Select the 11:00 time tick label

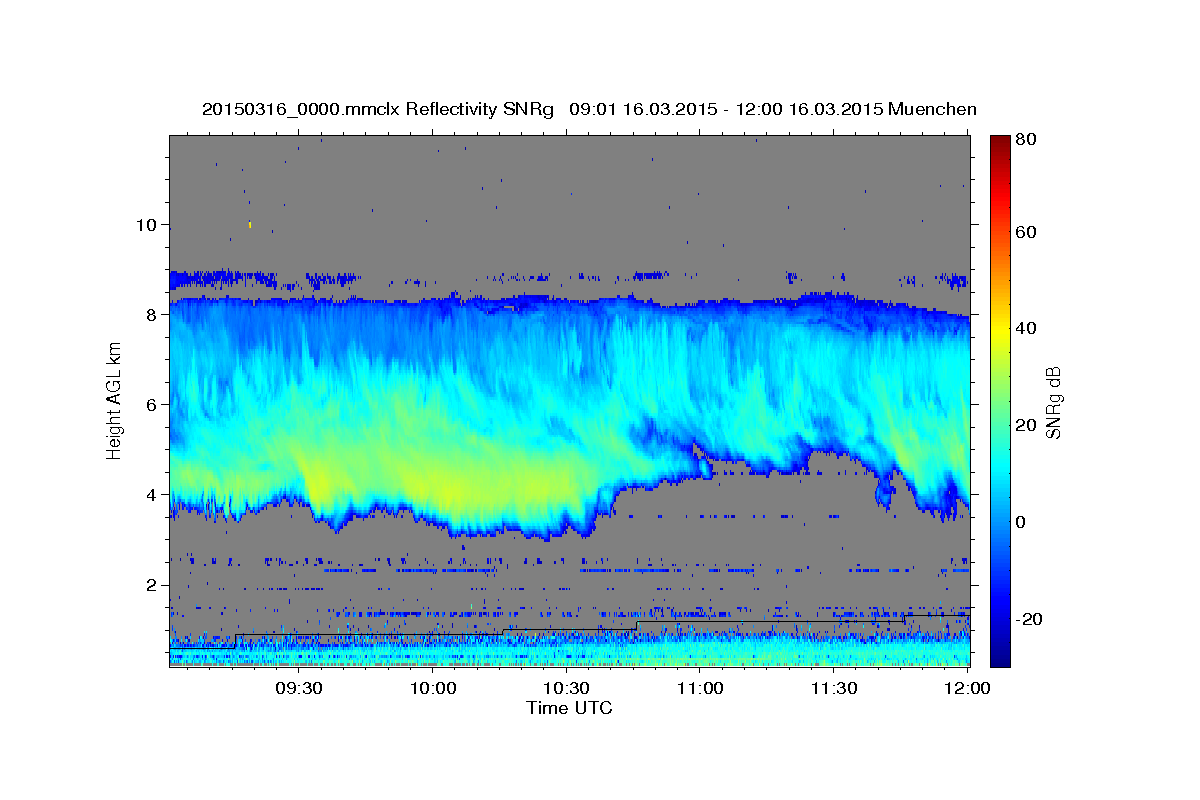[699, 688]
